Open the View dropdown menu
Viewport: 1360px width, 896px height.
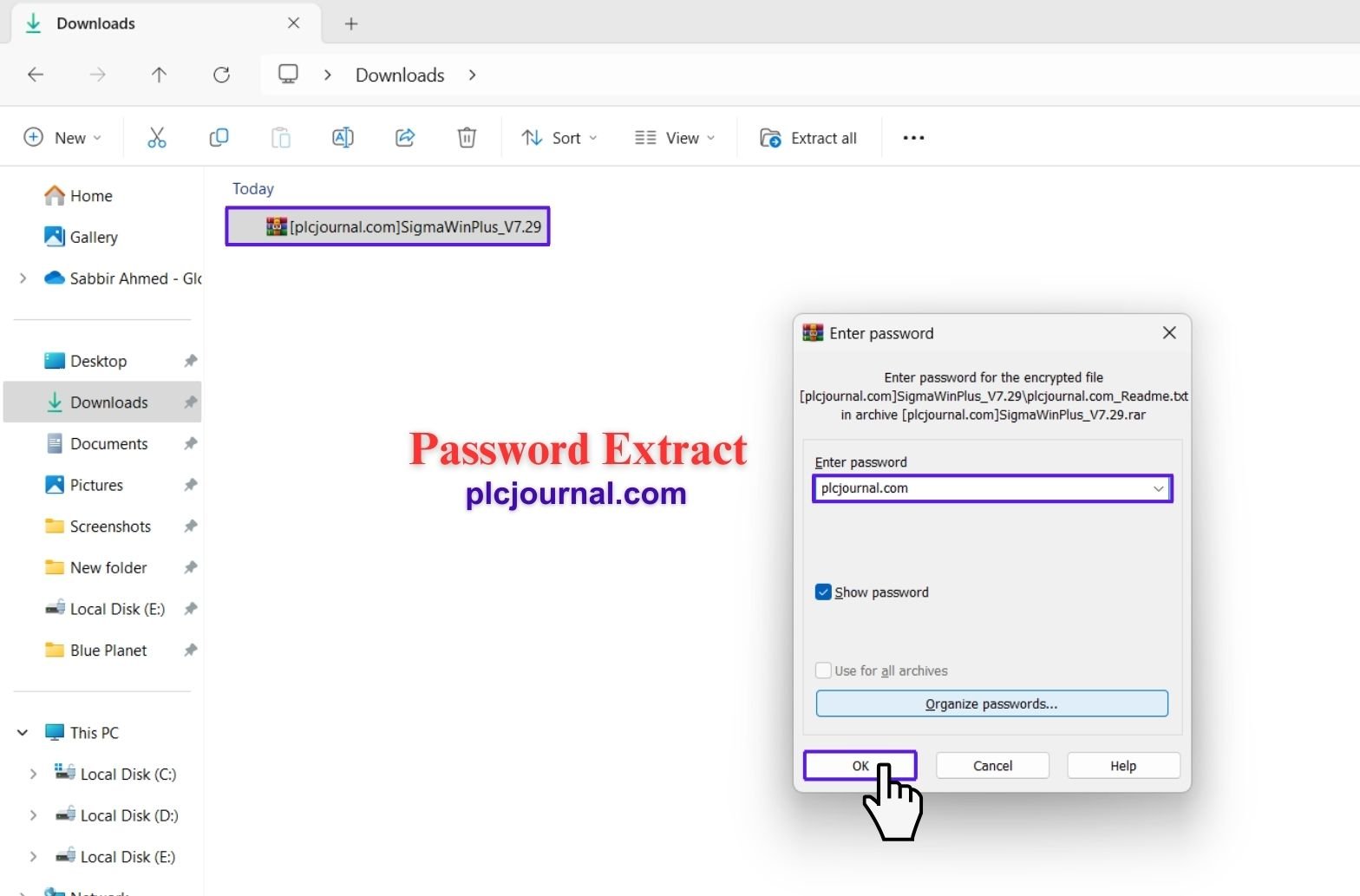[675, 138]
